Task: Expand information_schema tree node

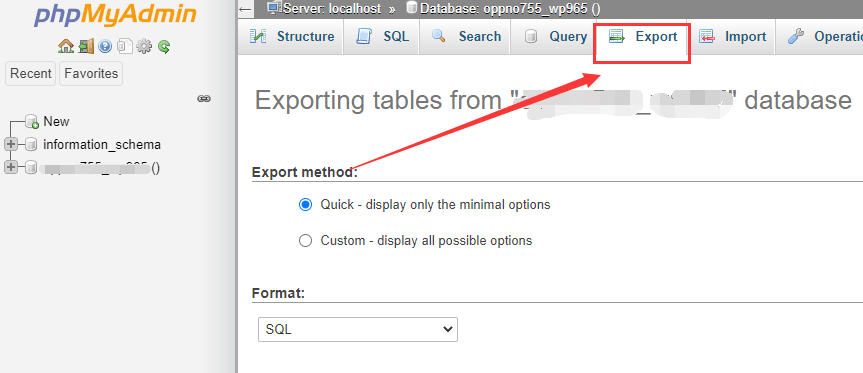Action: (x=10, y=145)
